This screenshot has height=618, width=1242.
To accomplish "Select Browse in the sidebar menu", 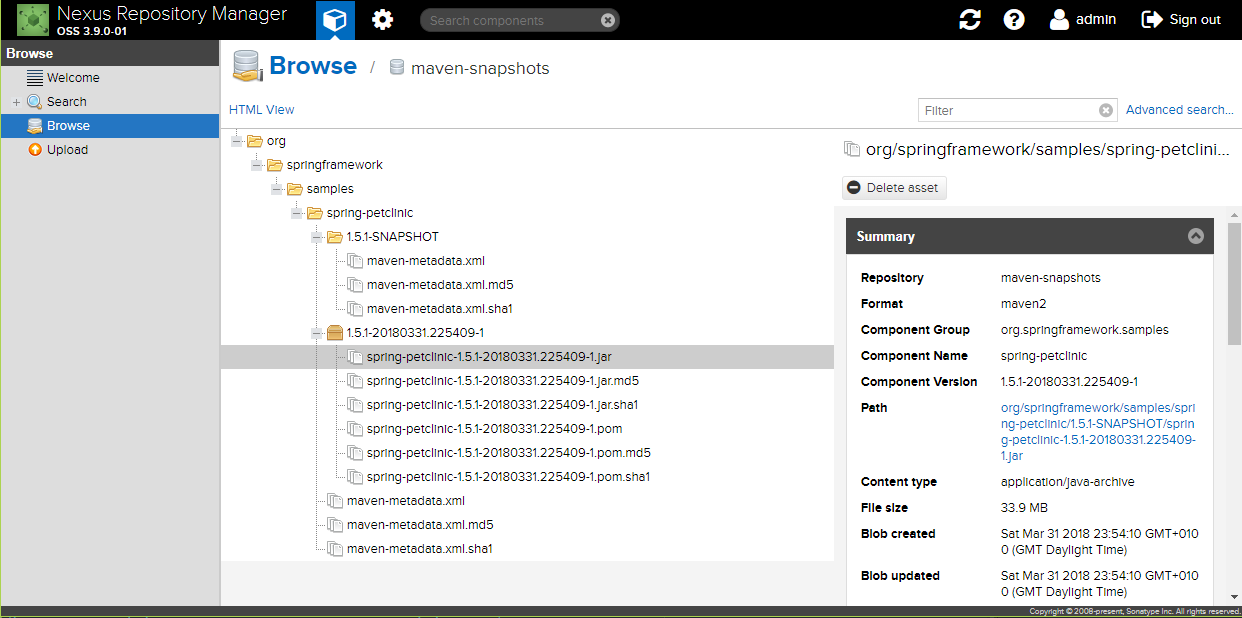I will click(x=110, y=125).
